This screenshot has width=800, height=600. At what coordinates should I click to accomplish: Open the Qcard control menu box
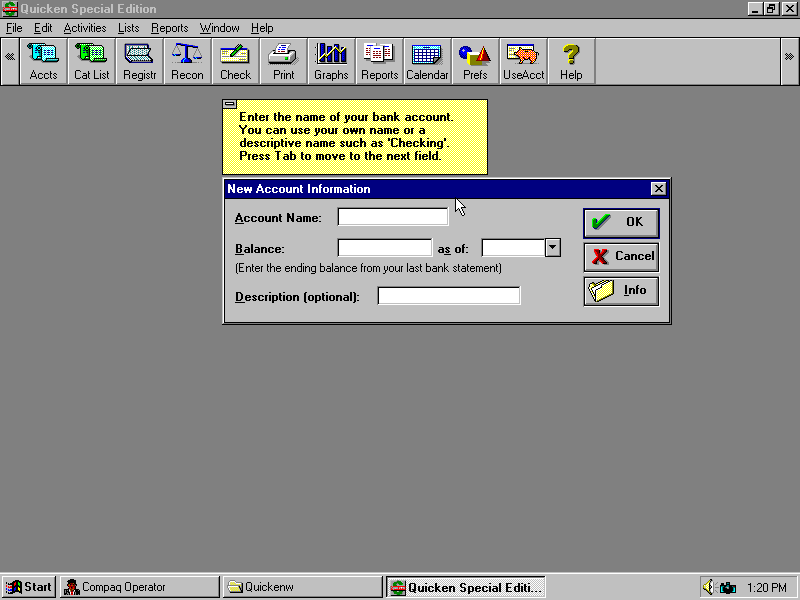(x=230, y=104)
